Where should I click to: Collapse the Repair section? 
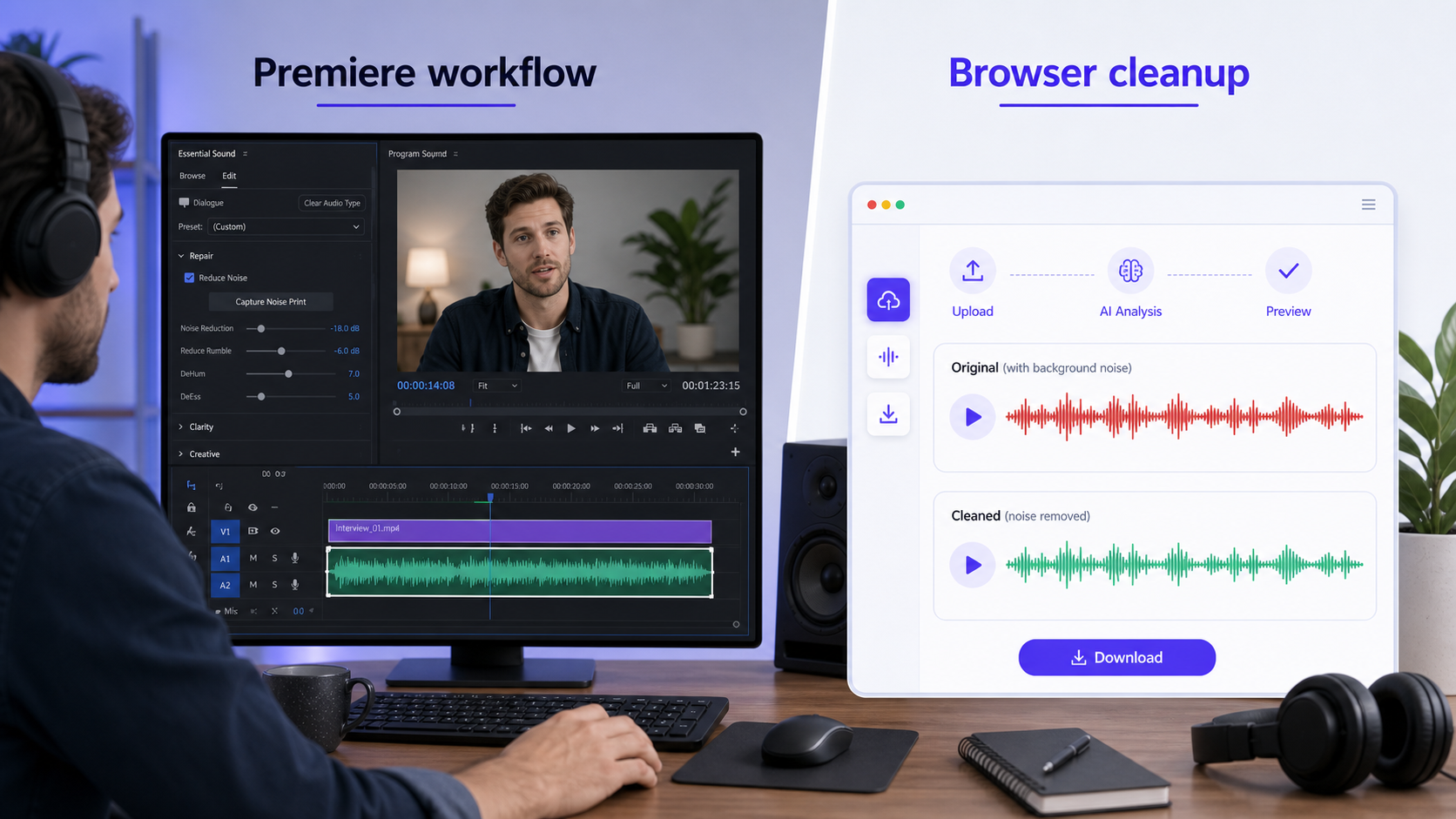tap(181, 256)
